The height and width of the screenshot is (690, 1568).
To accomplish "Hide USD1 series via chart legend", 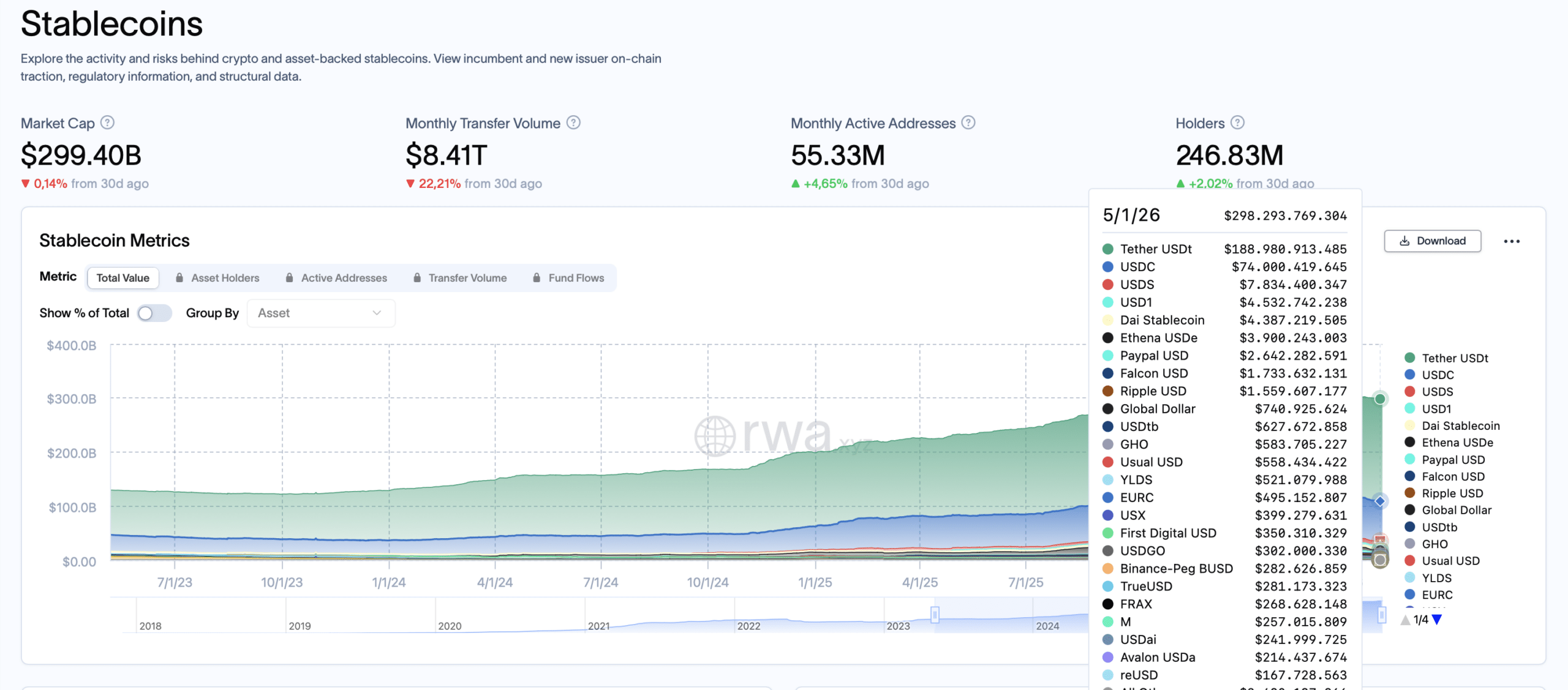I will [1428, 409].
